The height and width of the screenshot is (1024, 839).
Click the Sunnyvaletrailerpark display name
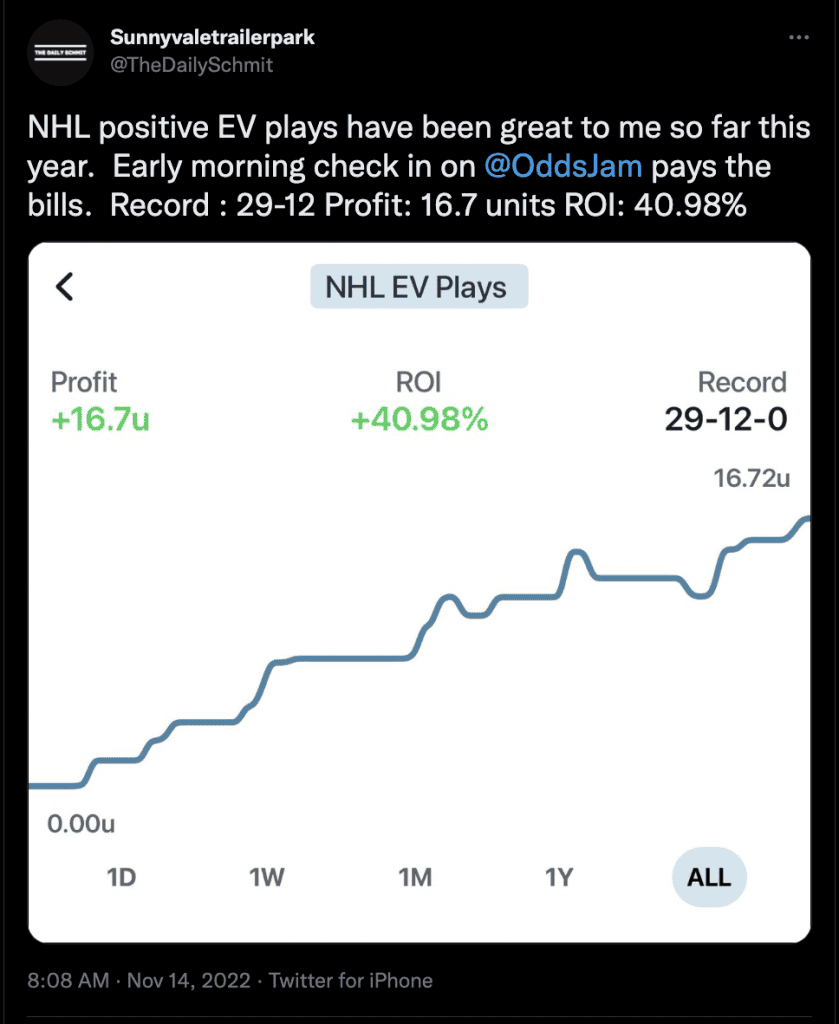(212, 37)
